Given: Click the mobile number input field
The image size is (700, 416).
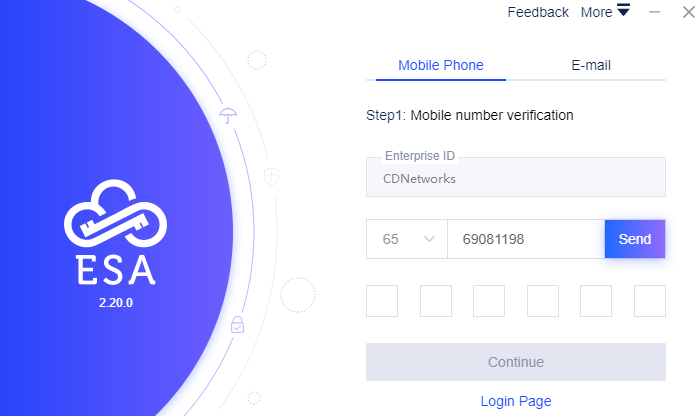Looking at the screenshot, I should (526, 239).
